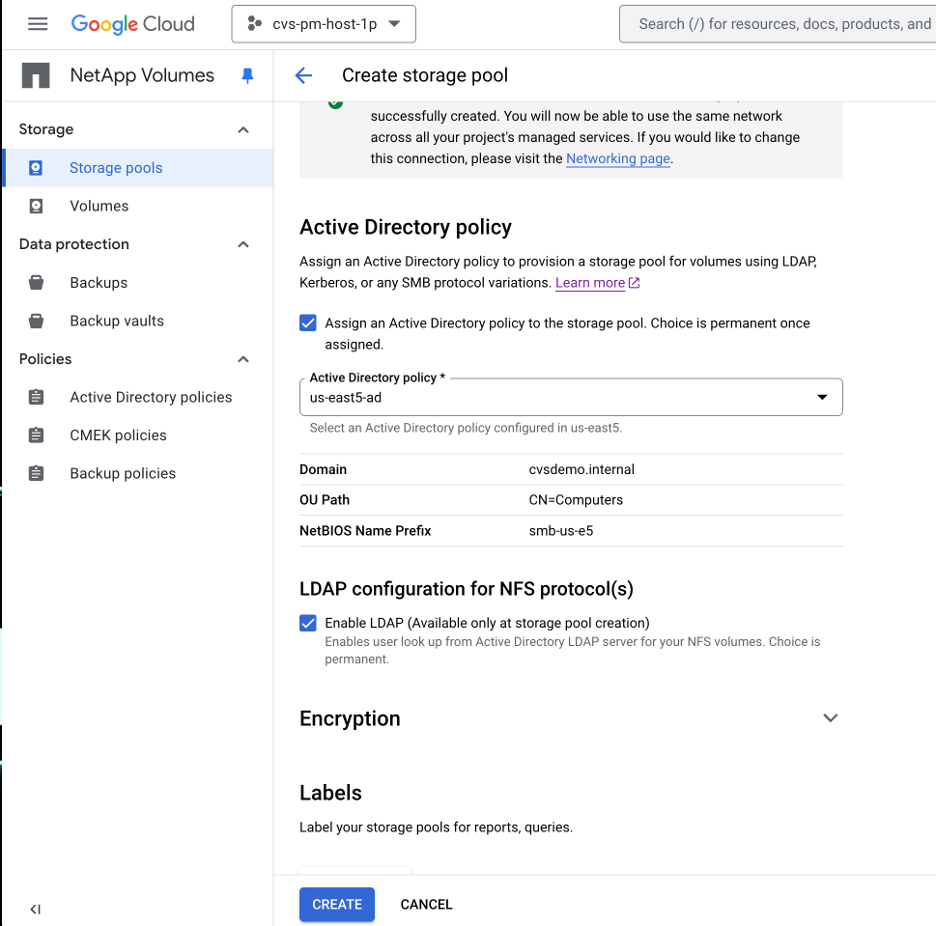Go back using the back arrow
Screen dimensions: 936x926
[304, 76]
